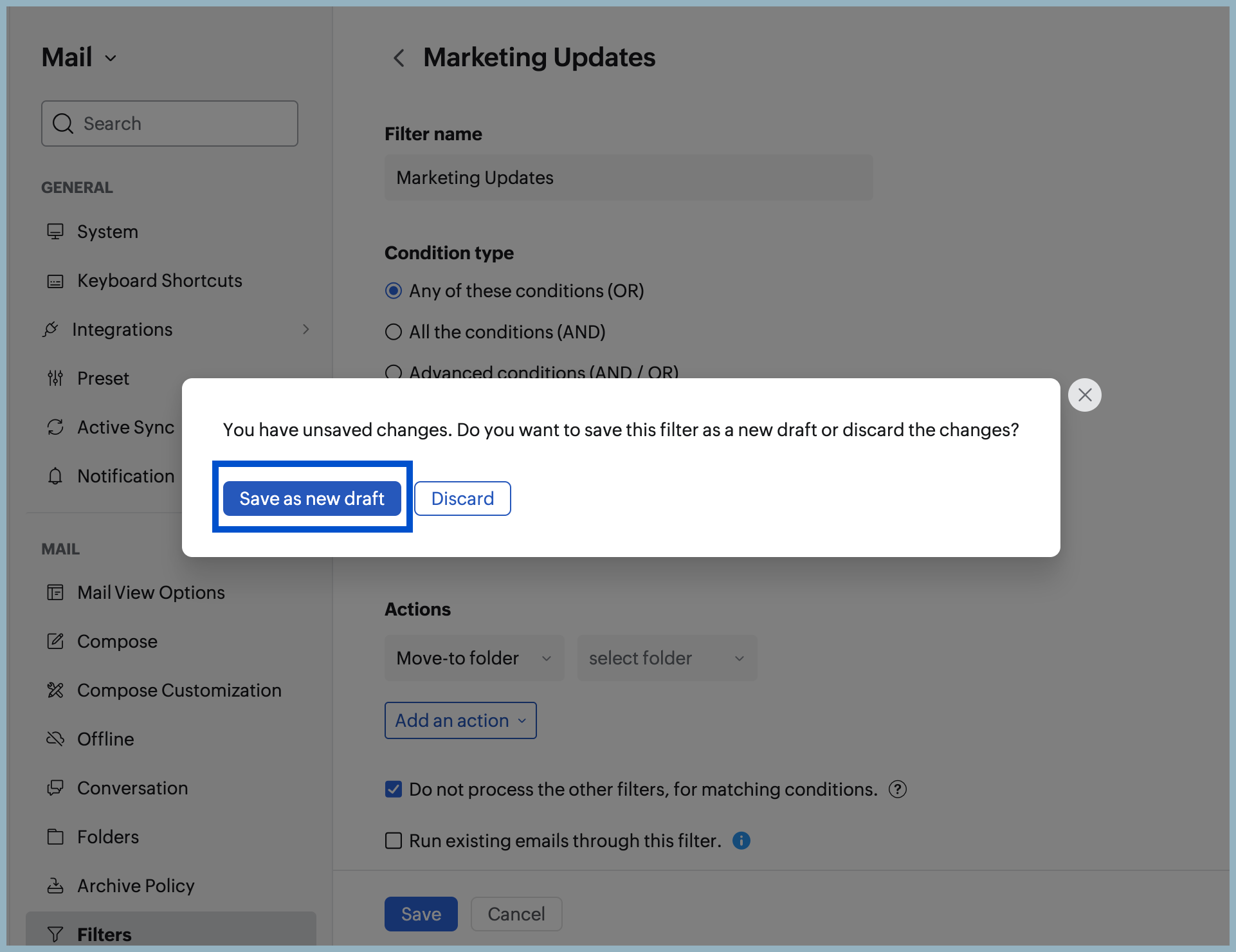Open the Move-to folder action dropdown
1236x952 pixels.
click(474, 658)
